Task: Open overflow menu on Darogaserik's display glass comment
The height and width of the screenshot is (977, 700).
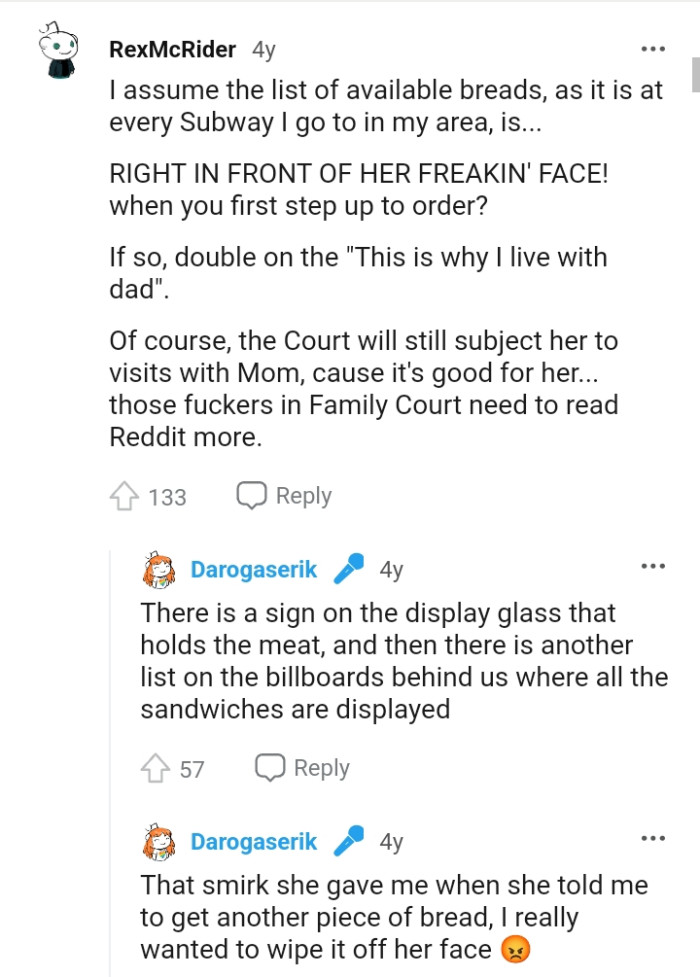Action: (652, 567)
